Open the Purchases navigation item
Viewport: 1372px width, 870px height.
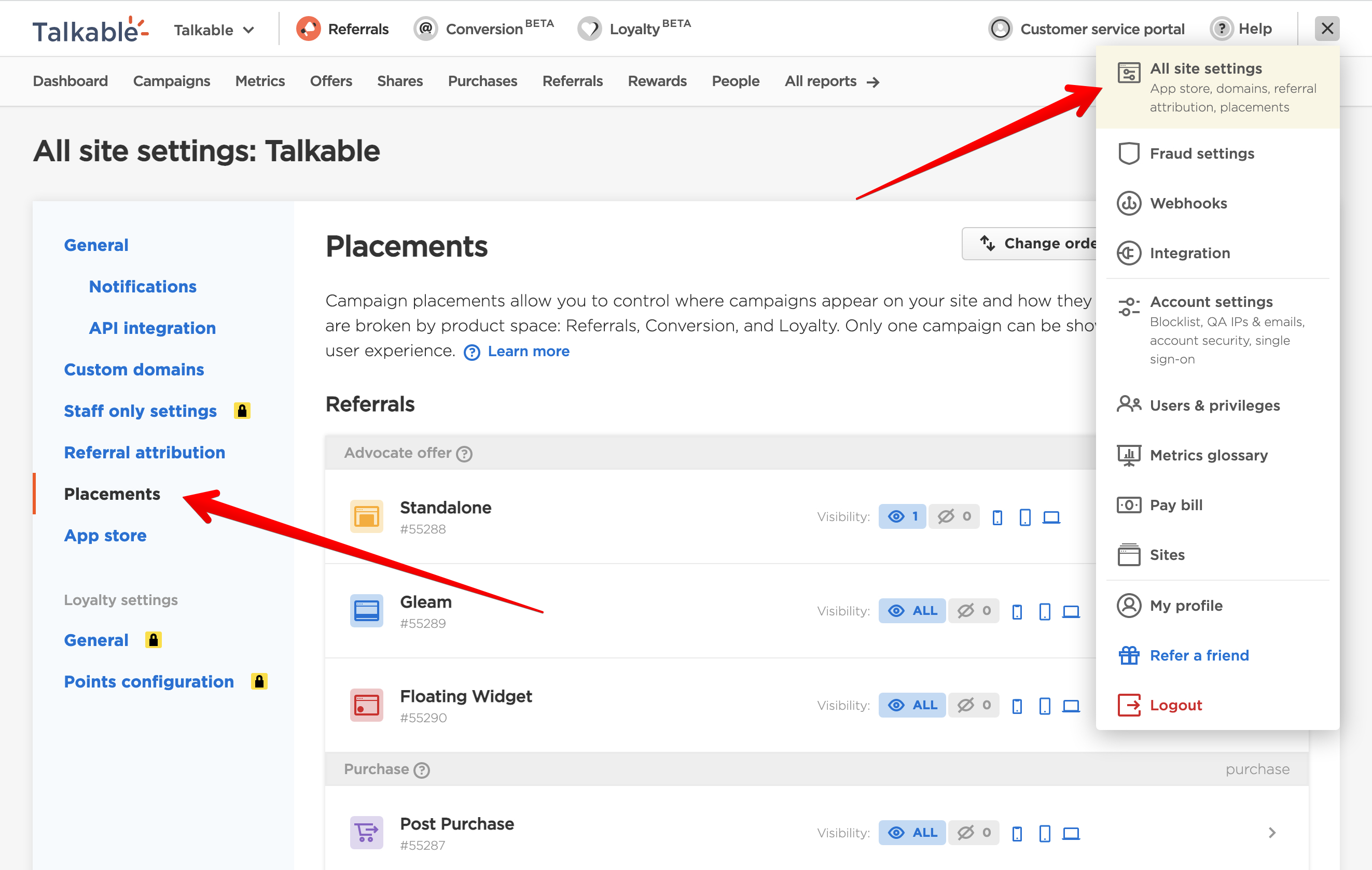482,81
